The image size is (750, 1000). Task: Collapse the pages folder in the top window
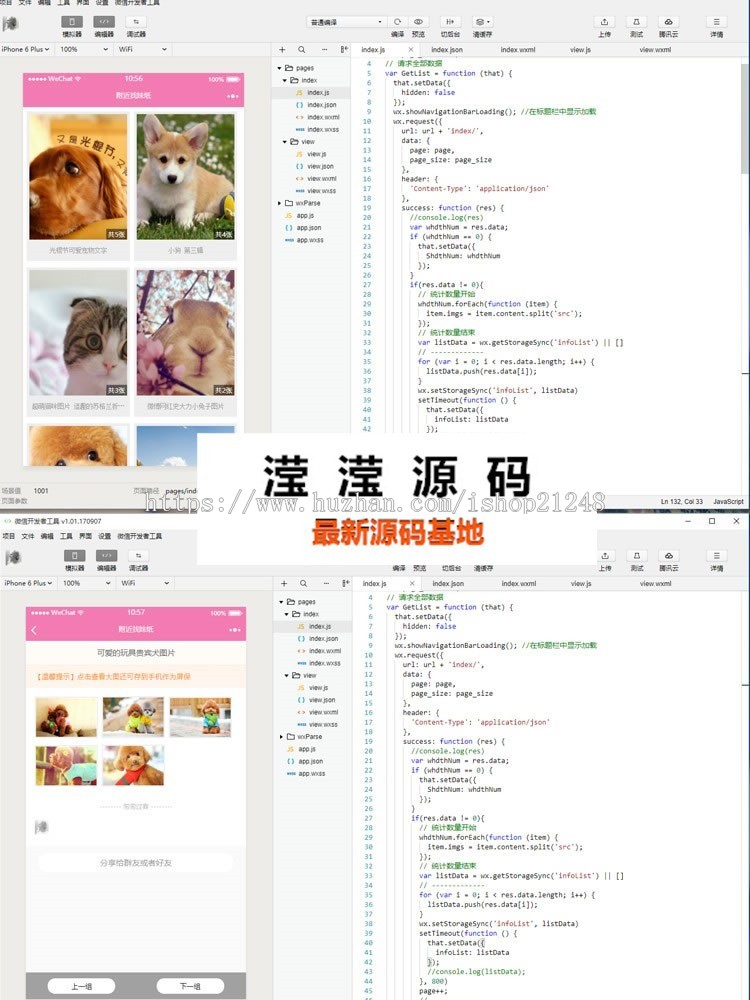pos(279,68)
